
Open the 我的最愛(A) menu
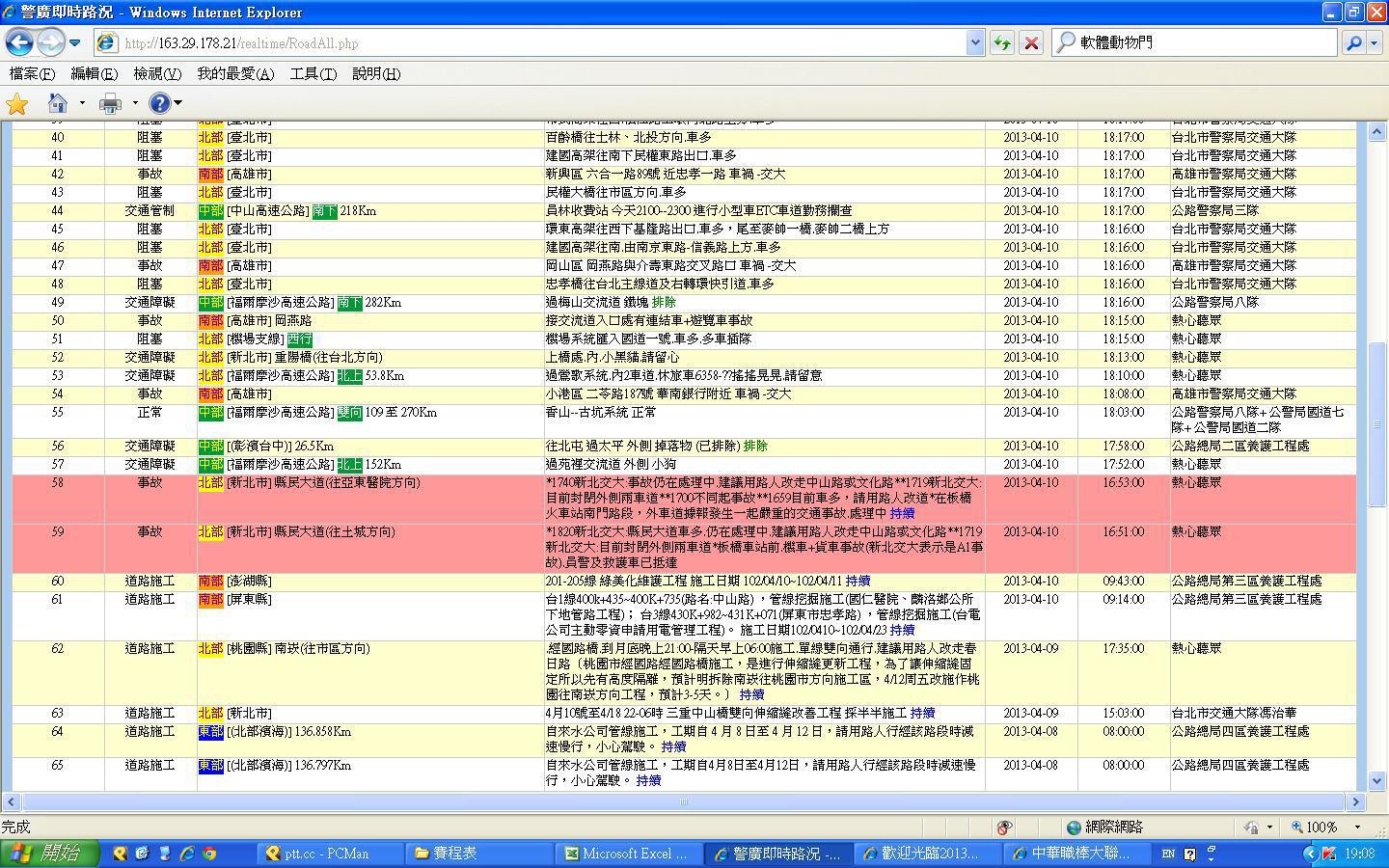(235, 73)
